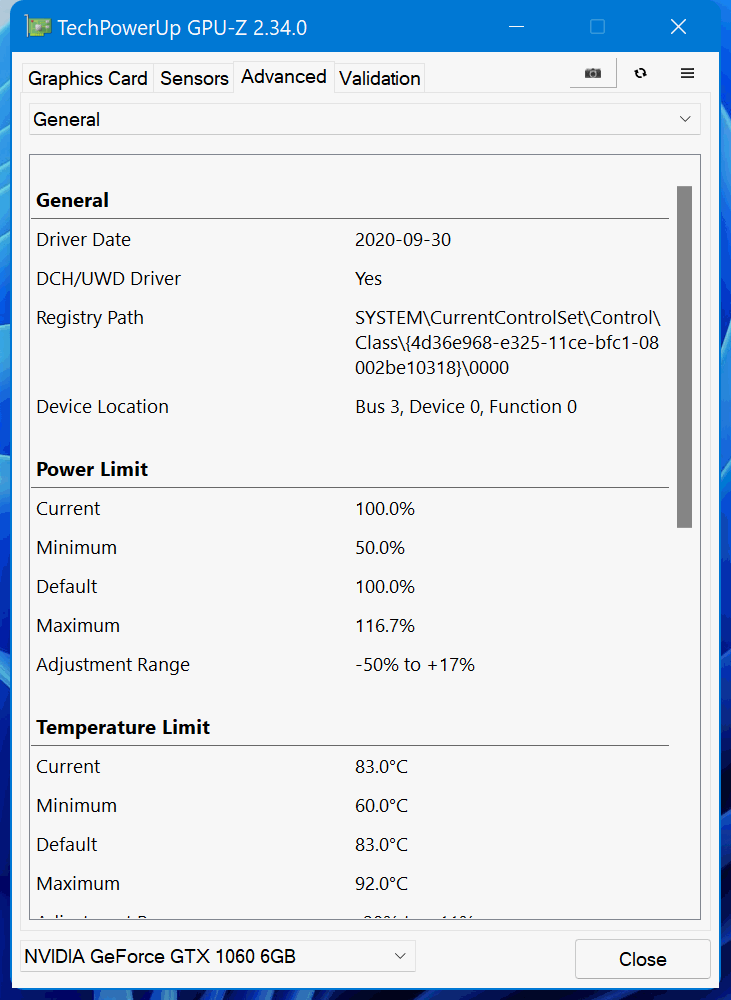Select the Registry Path value text
The image size is (731, 1000).
pyautogui.click(x=508, y=342)
